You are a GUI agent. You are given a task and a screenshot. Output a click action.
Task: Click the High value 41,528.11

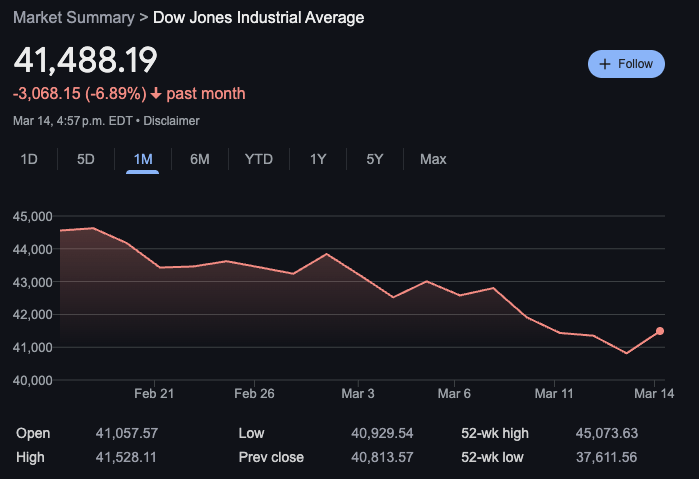[x=126, y=457]
